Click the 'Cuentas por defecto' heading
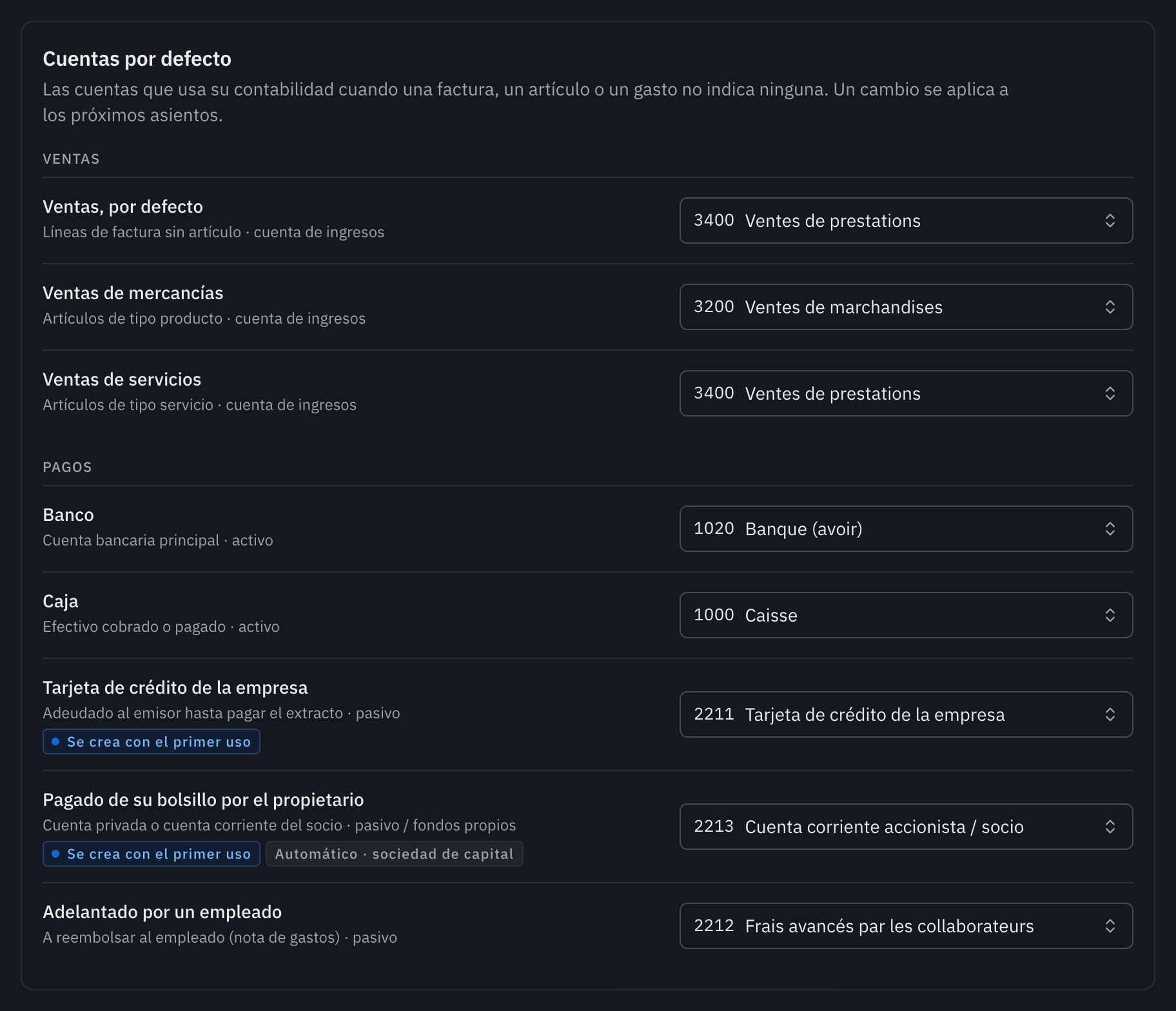 coord(137,59)
